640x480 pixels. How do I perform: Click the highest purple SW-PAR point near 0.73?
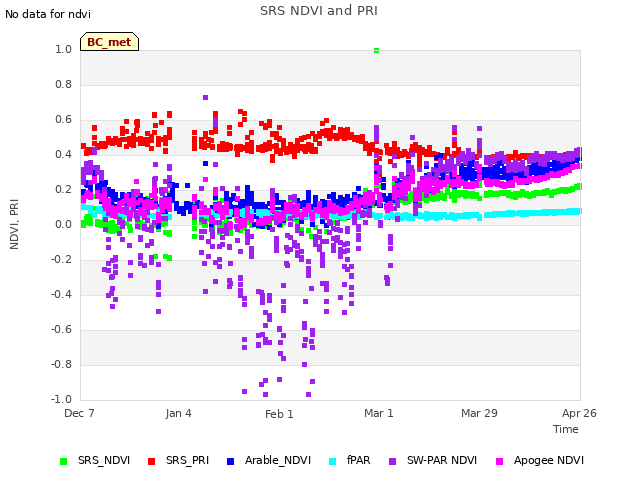tap(205, 98)
